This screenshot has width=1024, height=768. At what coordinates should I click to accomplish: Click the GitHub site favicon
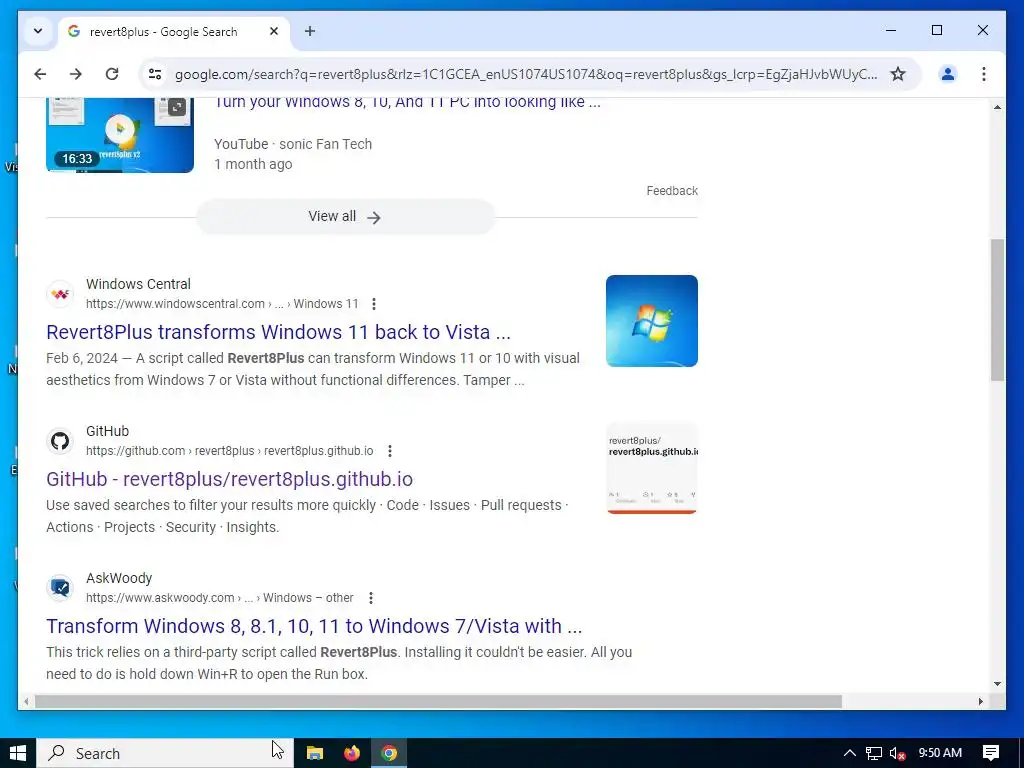(60, 441)
